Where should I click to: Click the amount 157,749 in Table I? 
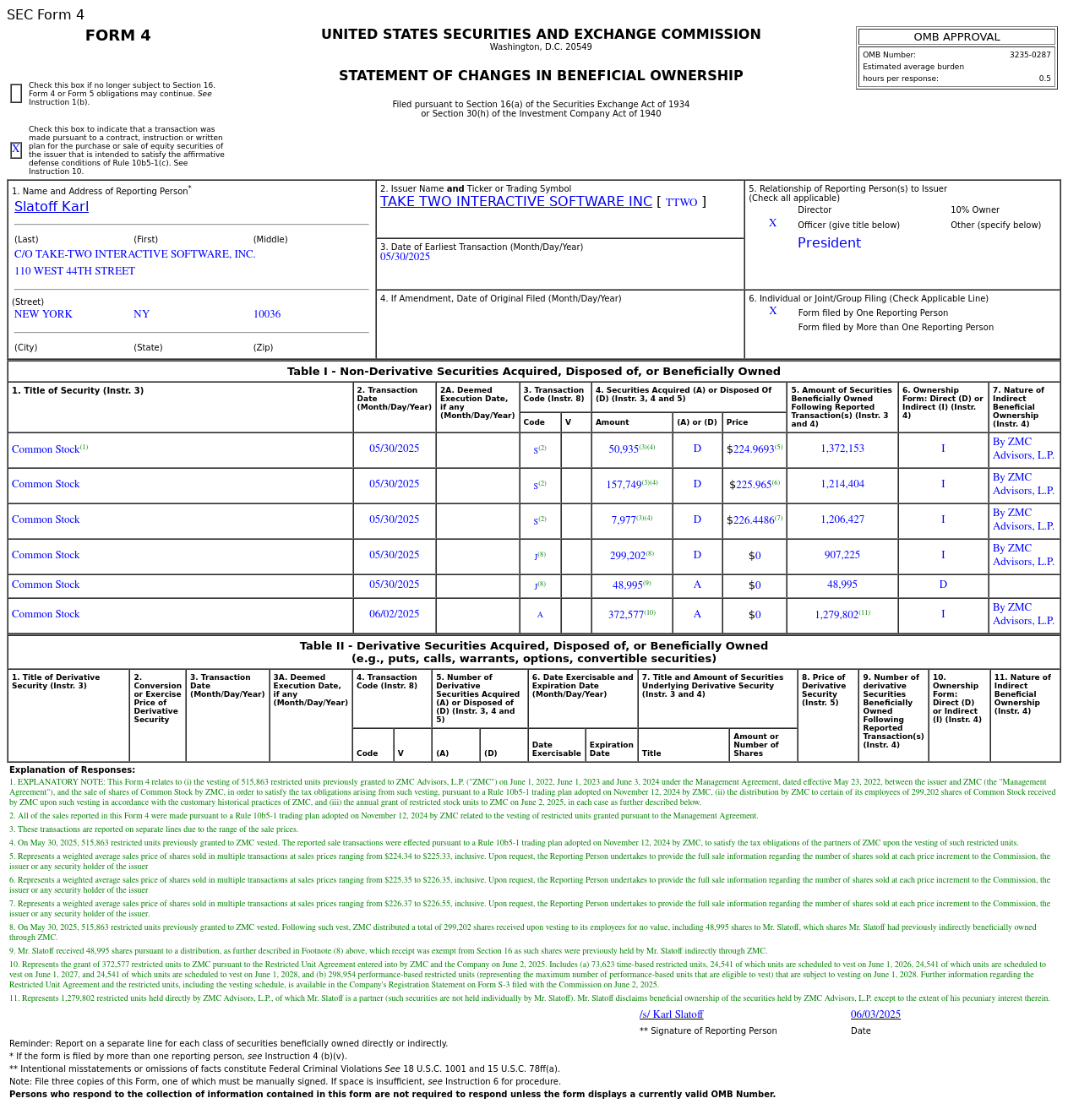coord(624,485)
